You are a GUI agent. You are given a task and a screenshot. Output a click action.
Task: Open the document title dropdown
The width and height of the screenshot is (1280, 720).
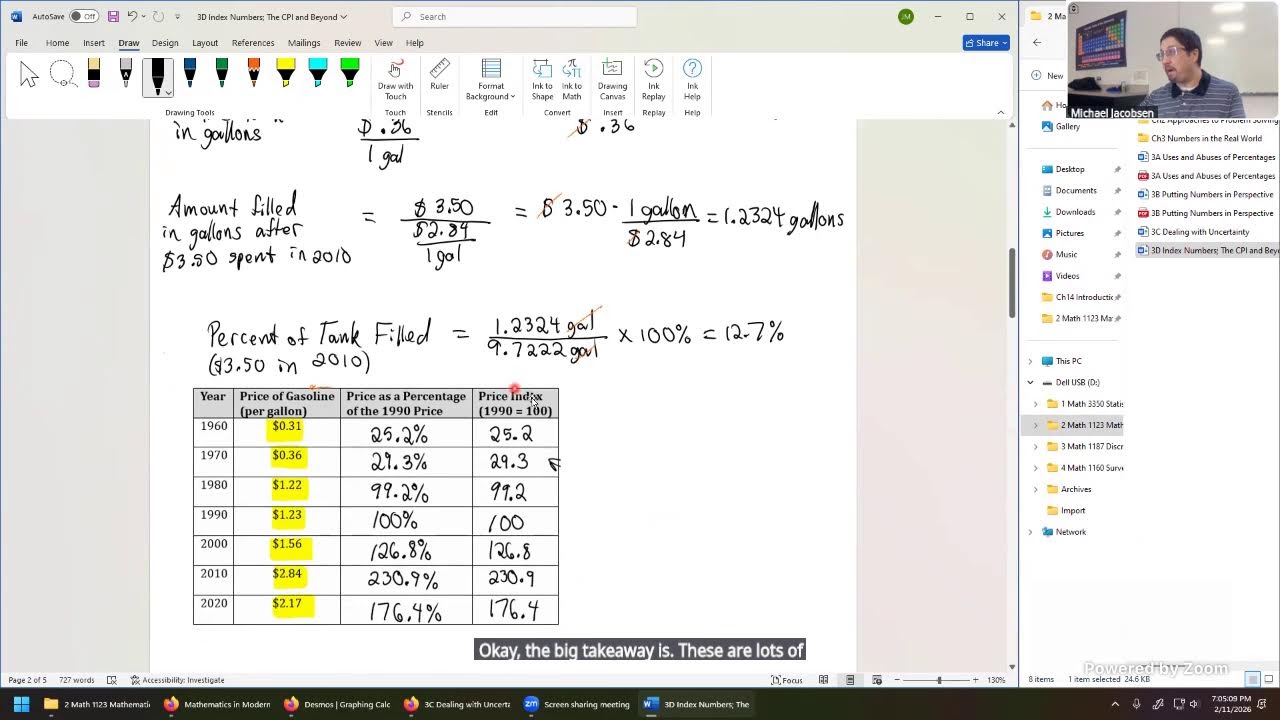coord(344,17)
